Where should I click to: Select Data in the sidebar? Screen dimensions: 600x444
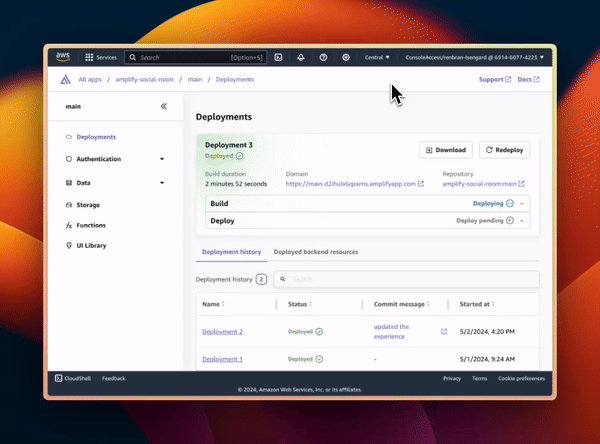pyautogui.click(x=83, y=183)
